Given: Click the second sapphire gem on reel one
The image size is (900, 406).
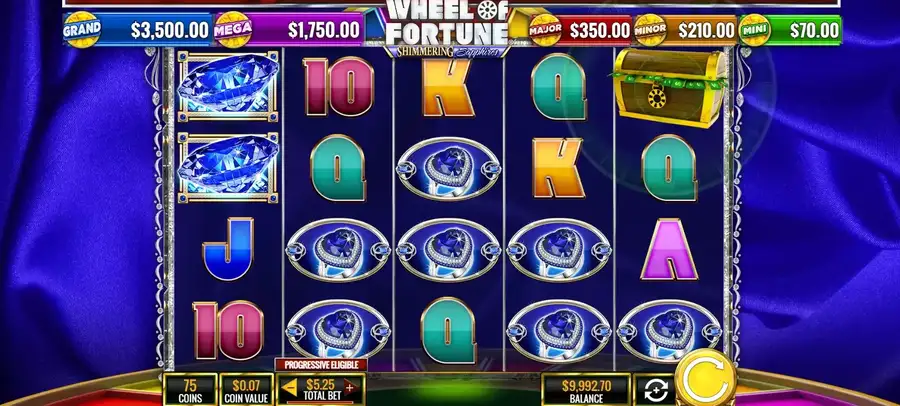Looking at the screenshot, I should click(x=228, y=167).
